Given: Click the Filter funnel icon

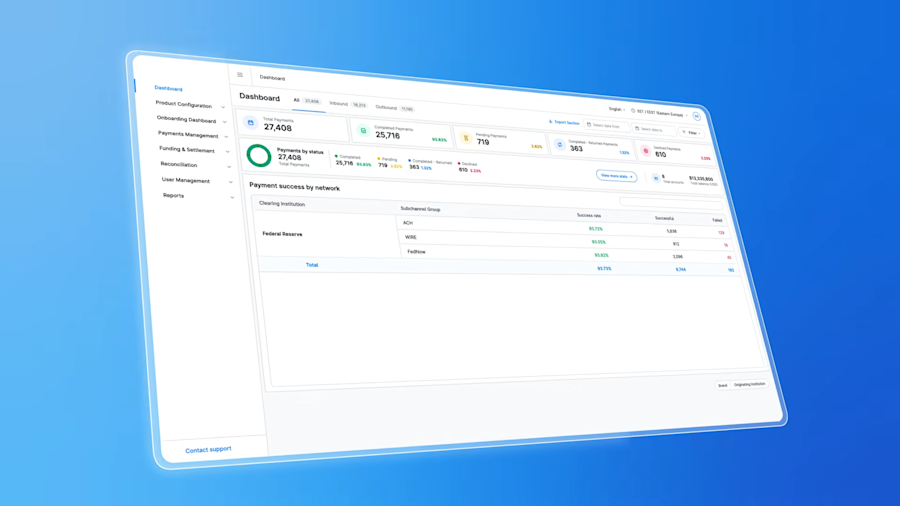Looking at the screenshot, I should [684, 133].
